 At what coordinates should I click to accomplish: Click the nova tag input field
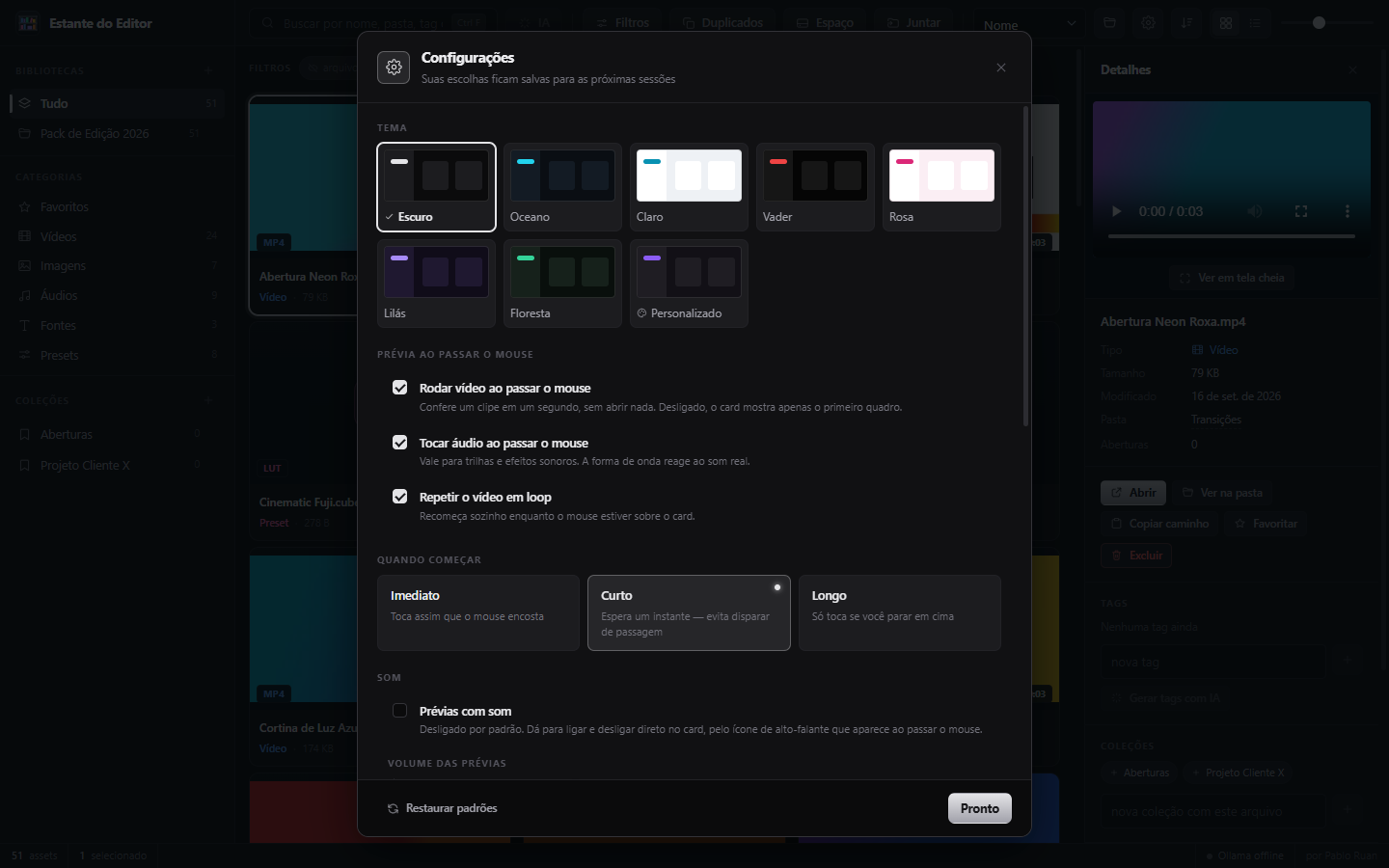click(x=1213, y=663)
